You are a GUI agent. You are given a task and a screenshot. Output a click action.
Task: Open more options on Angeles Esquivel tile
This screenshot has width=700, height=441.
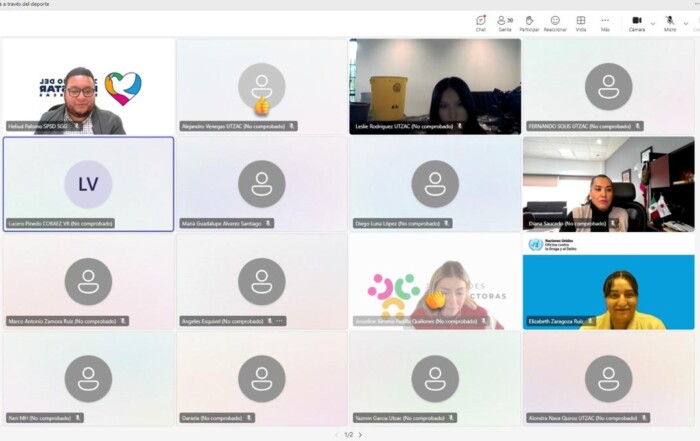tap(279, 321)
